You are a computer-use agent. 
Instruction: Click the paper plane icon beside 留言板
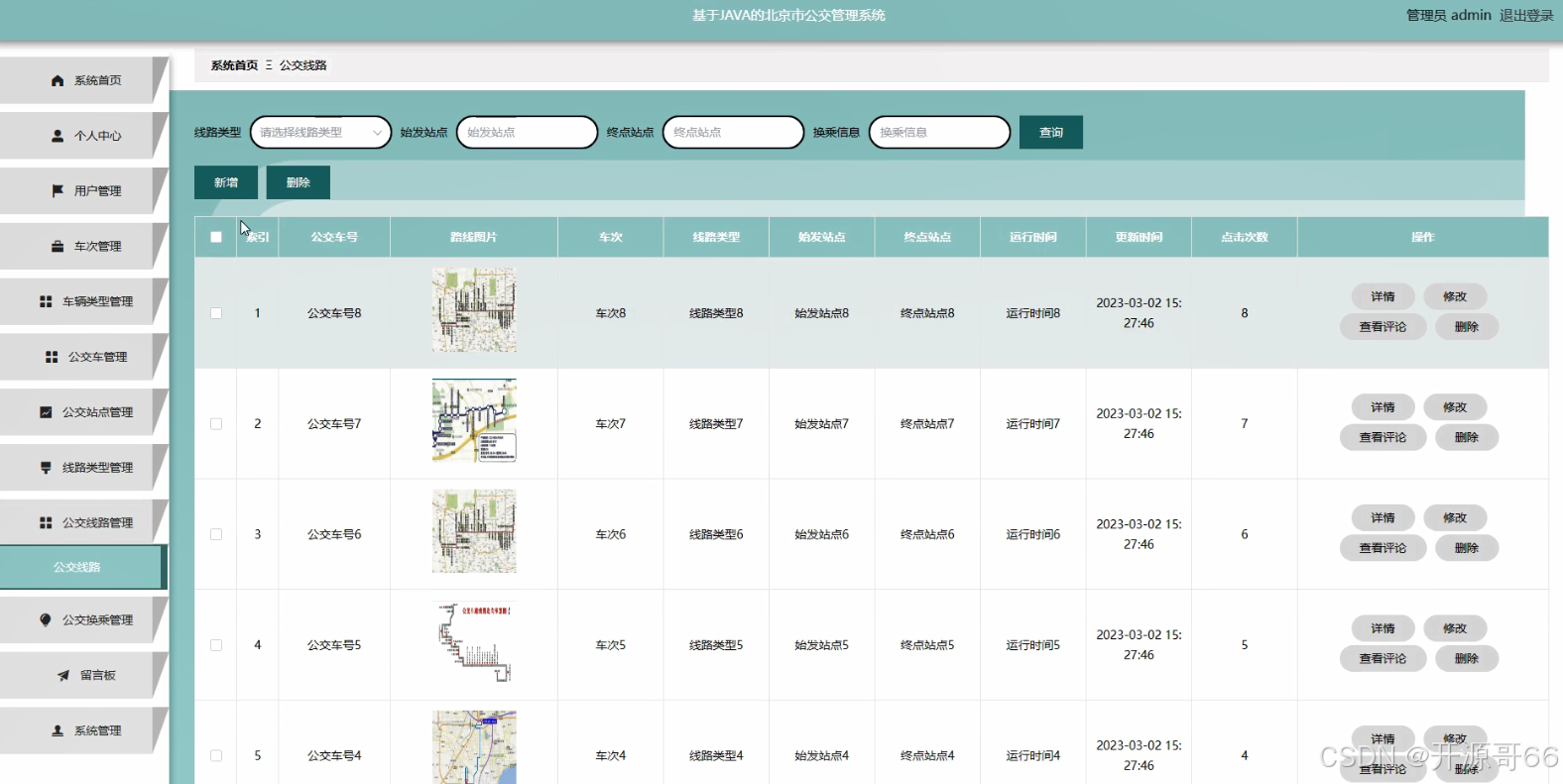pos(63,675)
